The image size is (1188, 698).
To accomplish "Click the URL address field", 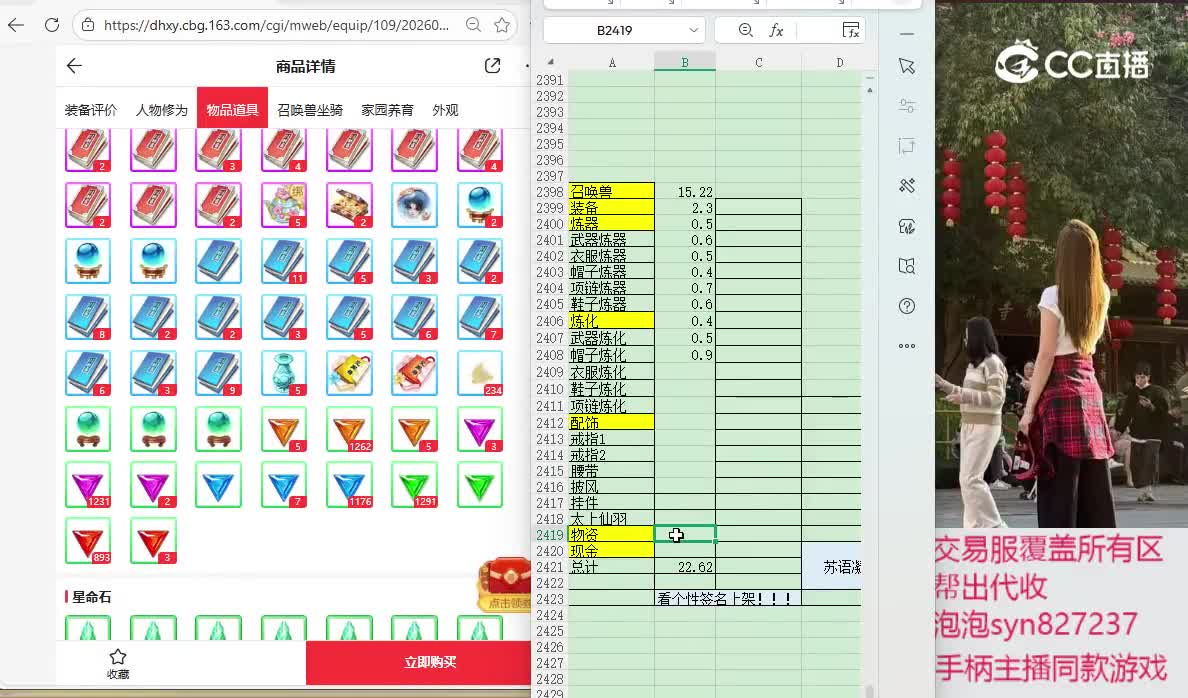I will point(276,25).
